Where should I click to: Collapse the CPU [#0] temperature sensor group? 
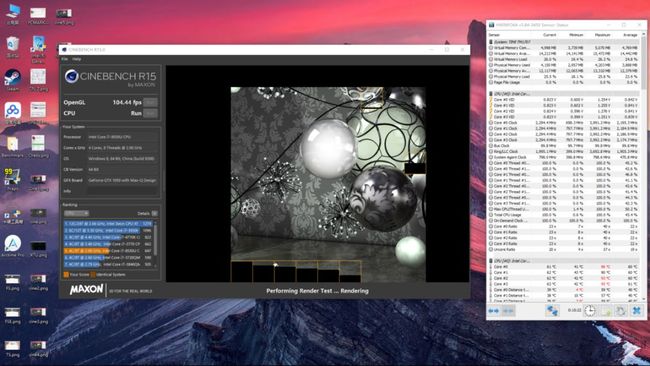491,261
